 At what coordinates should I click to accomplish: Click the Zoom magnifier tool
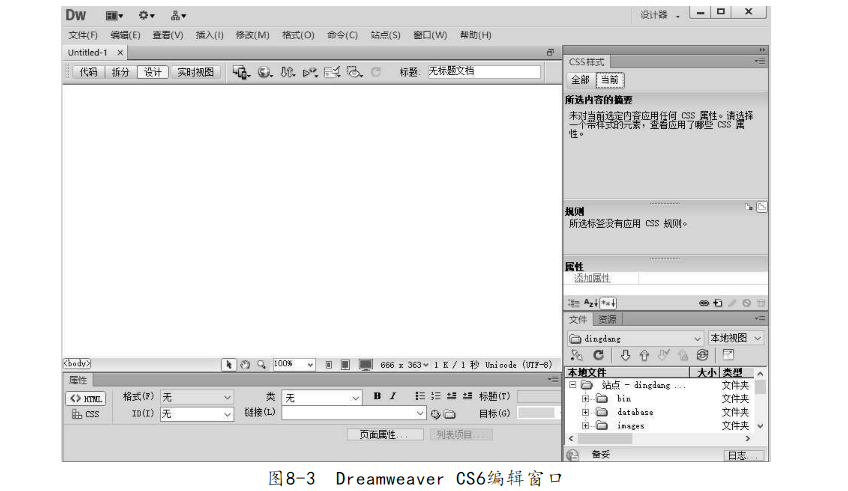261,365
